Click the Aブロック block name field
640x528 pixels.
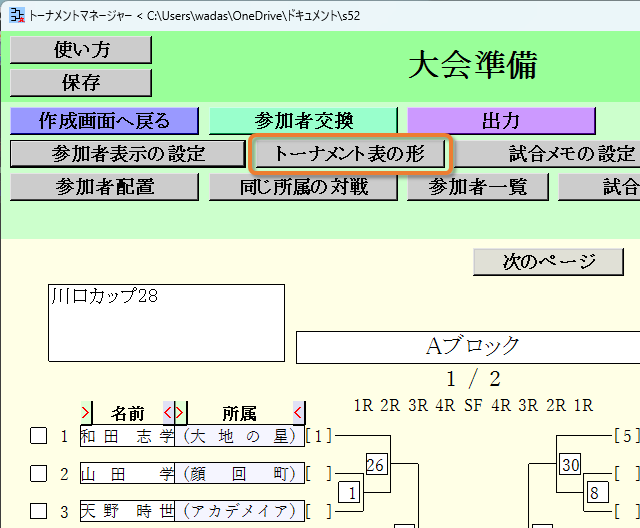pyautogui.click(x=468, y=347)
